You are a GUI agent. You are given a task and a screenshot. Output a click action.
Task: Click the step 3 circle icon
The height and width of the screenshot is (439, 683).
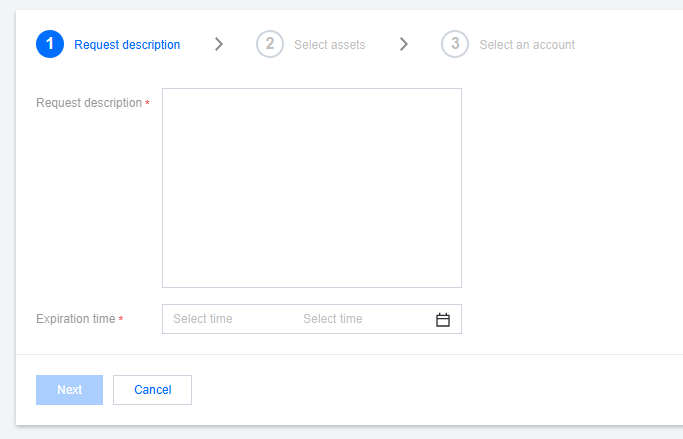click(x=454, y=44)
